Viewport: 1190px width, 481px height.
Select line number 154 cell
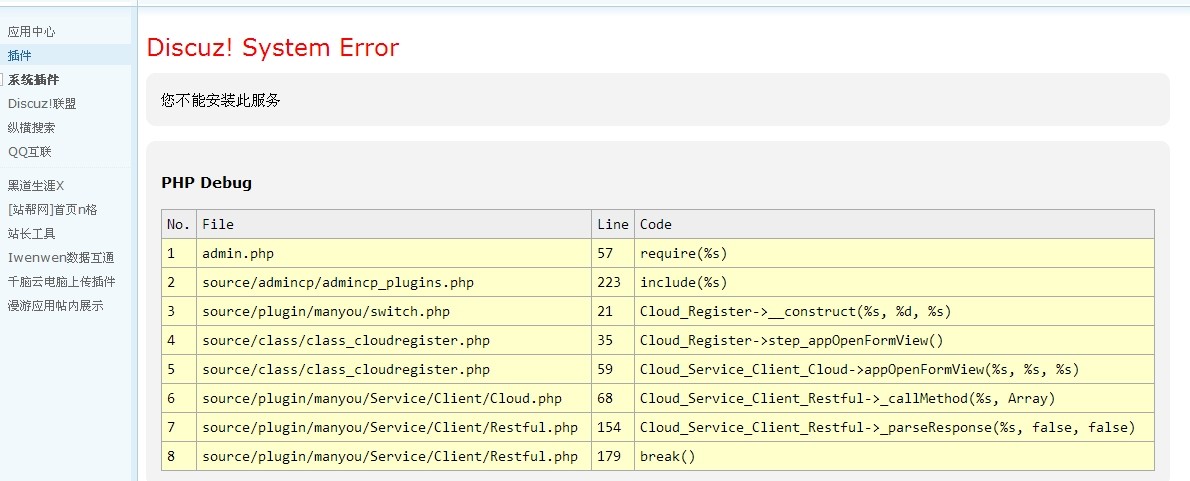coord(613,428)
